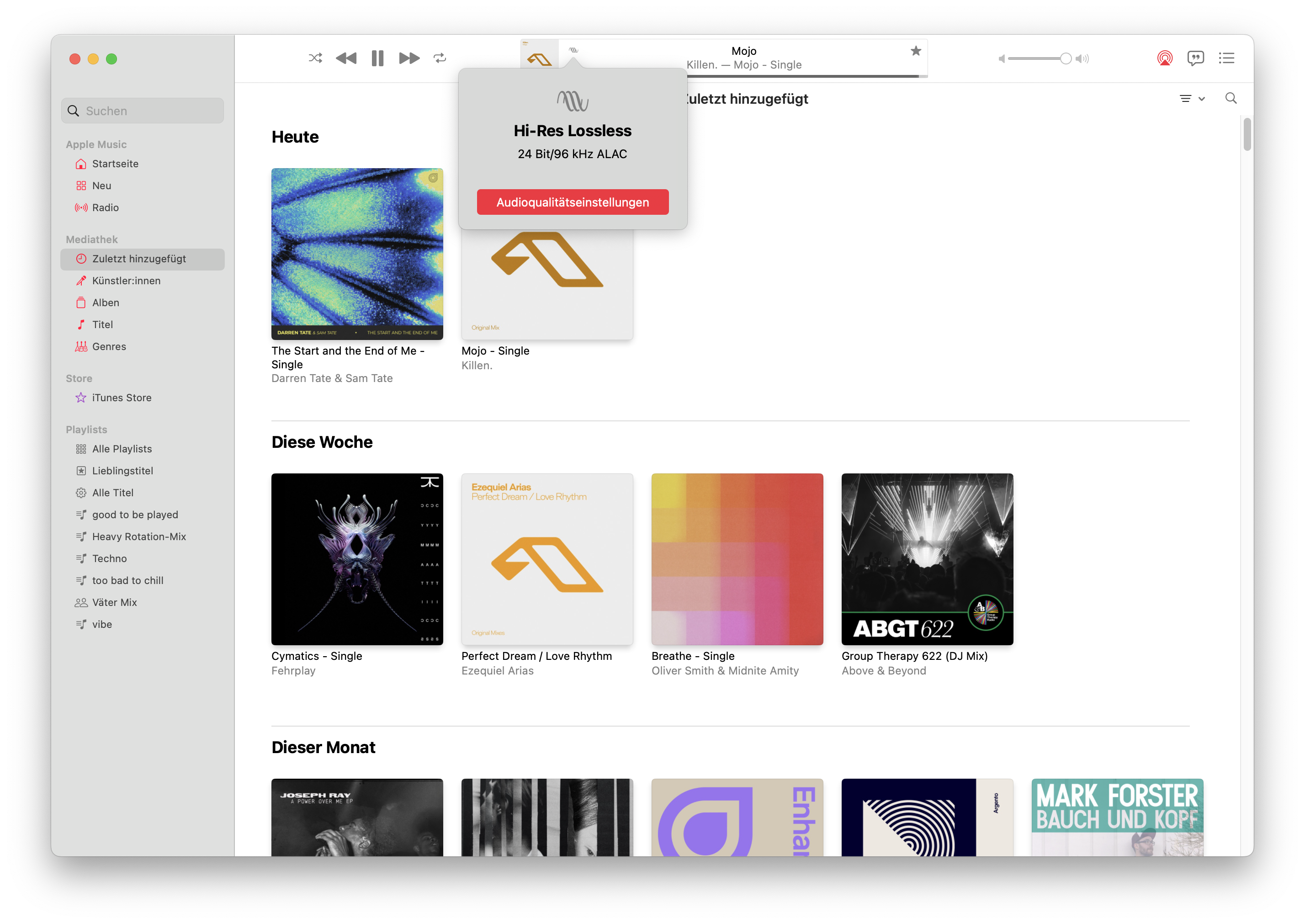This screenshot has height=924, width=1305.
Task: Toggle favorite star for Mojo
Action: pos(915,51)
